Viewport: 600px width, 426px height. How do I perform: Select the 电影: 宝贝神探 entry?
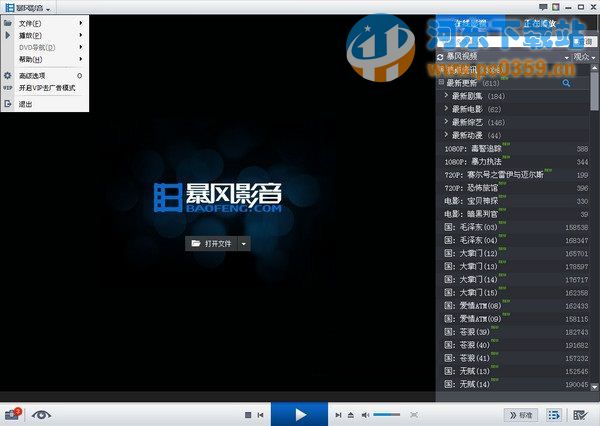513,201
